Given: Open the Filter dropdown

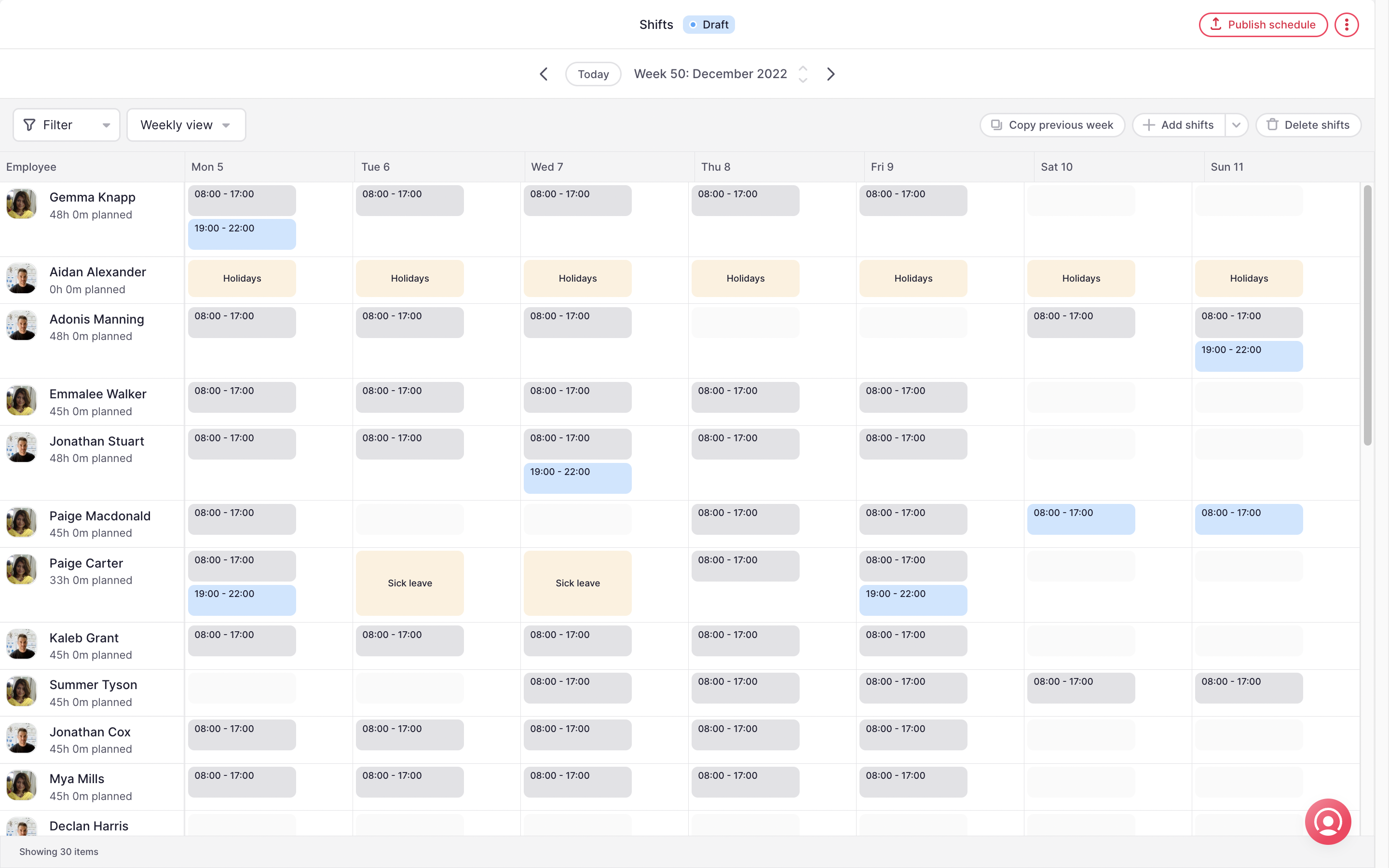Looking at the screenshot, I should (66, 124).
